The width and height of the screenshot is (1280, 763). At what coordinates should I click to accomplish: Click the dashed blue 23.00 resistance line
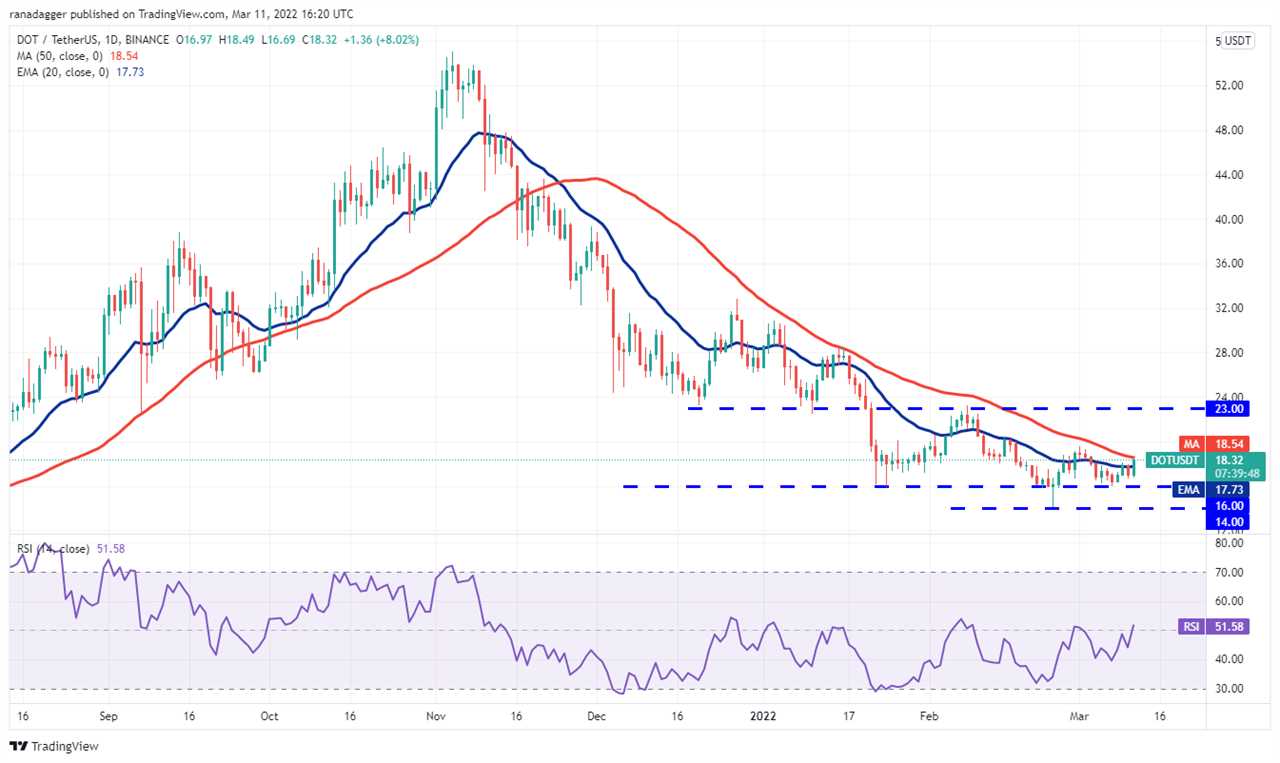[945, 409]
